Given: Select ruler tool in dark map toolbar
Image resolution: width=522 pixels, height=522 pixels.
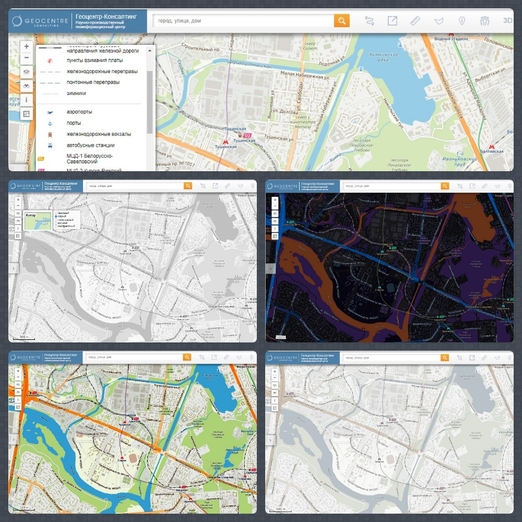Looking at the screenshot, I should point(485,186).
